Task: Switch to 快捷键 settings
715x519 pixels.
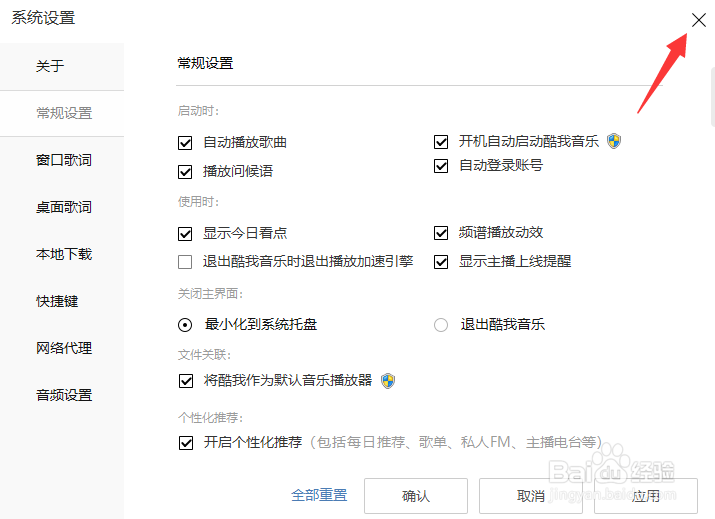Action: (62, 301)
